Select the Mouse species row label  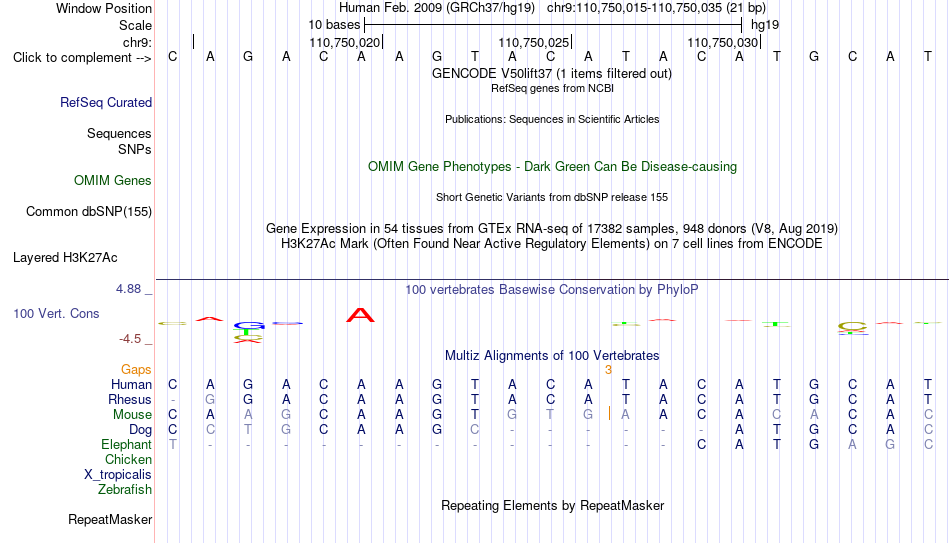(x=133, y=415)
